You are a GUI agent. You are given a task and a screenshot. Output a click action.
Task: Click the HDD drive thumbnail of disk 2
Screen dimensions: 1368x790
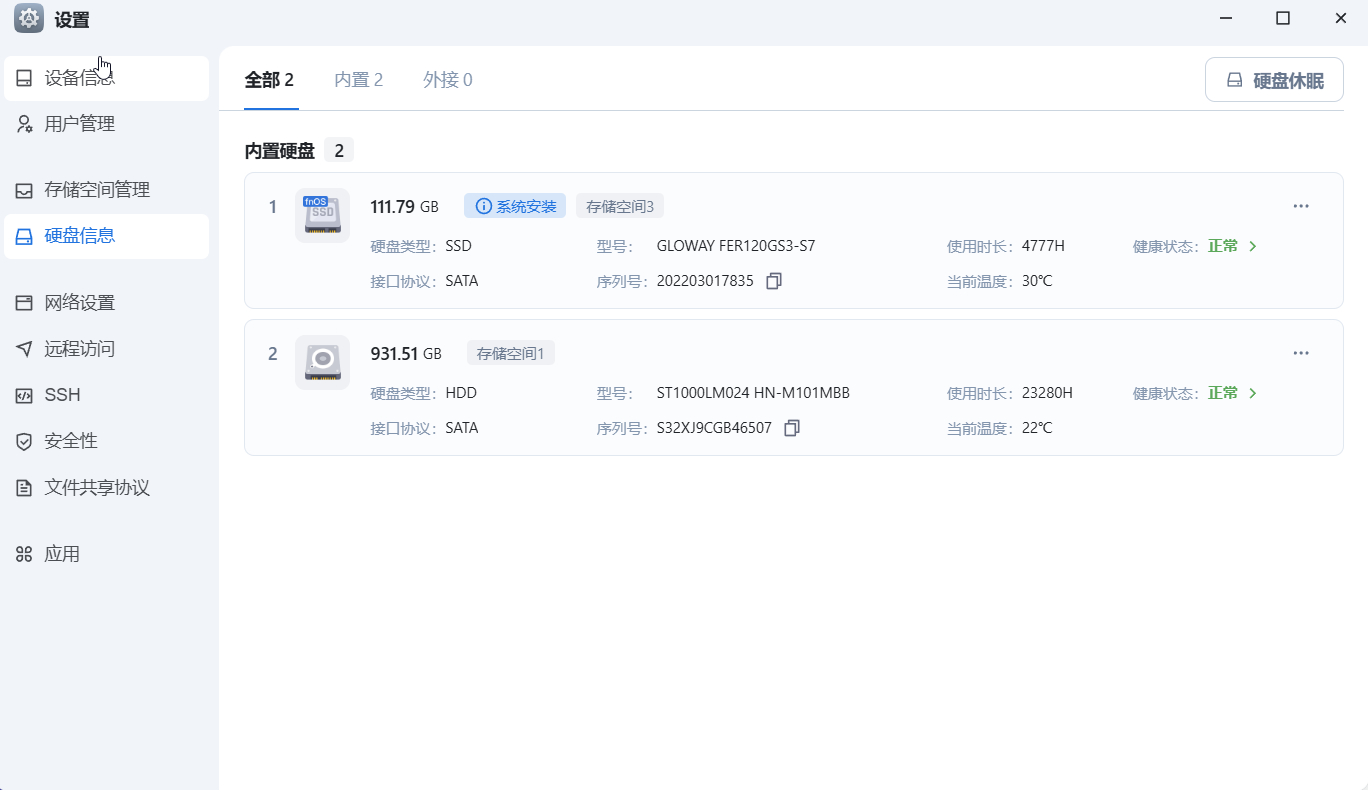(322, 362)
